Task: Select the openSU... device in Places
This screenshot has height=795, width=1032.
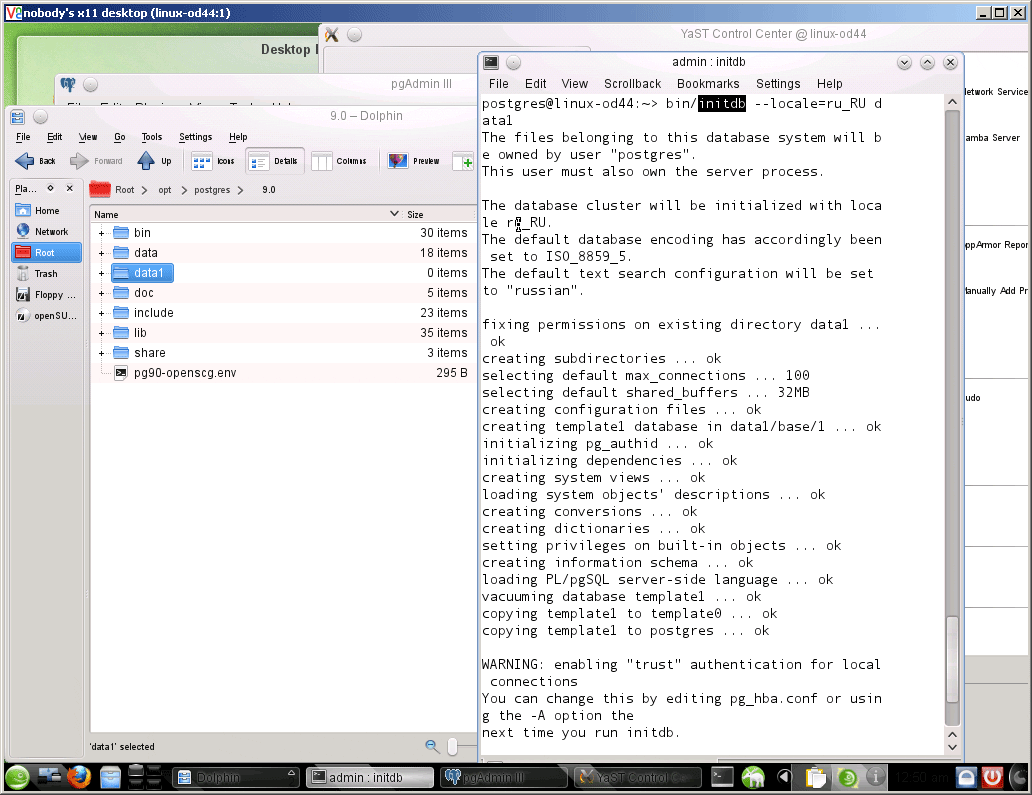Action: (46, 316)
